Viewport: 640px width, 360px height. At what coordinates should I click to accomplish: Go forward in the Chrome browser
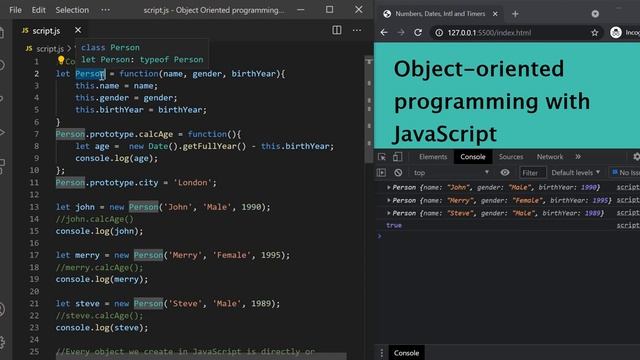pos(401,32)
